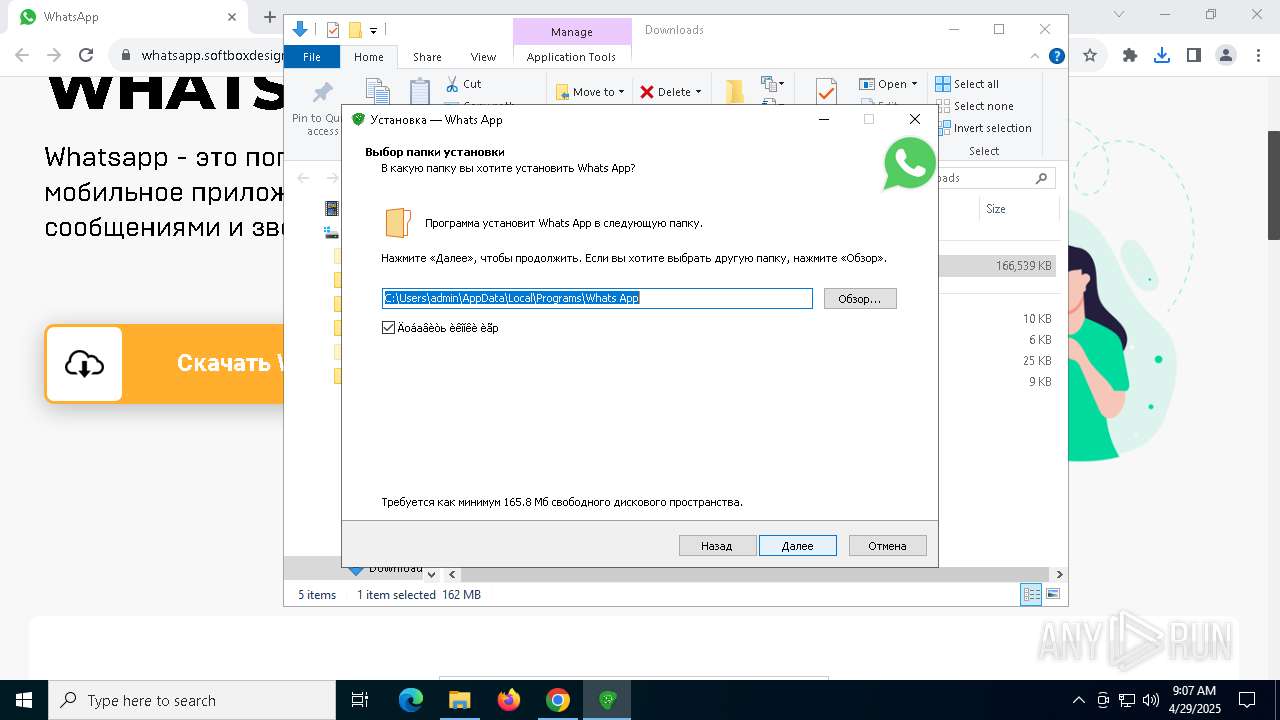The image size is (1280, 720).
Task: Open the File tab in Explorer
Action: click(312, 57)
